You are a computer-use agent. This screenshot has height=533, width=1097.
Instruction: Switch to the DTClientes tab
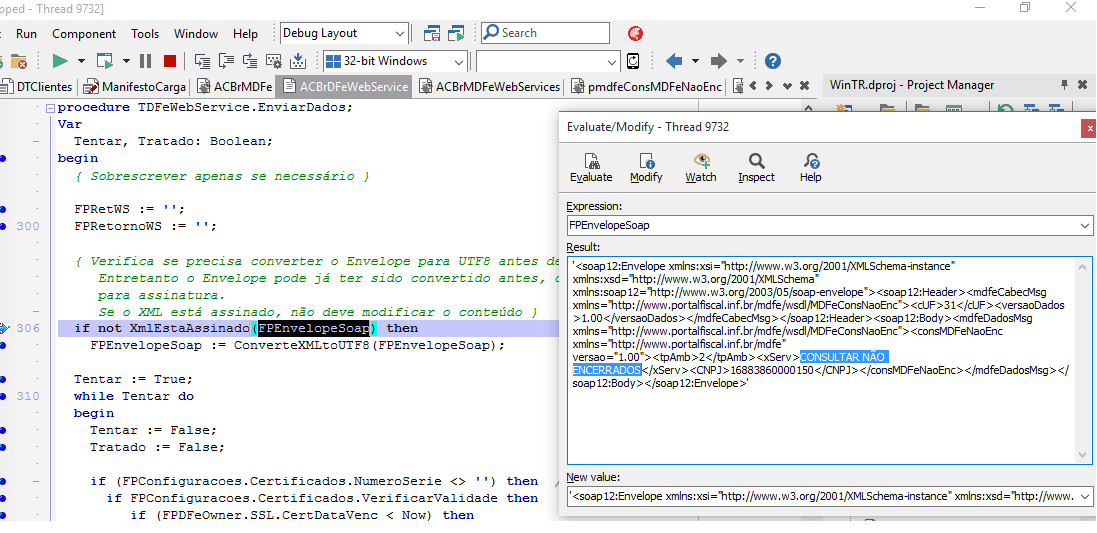(x=36, y=86)
